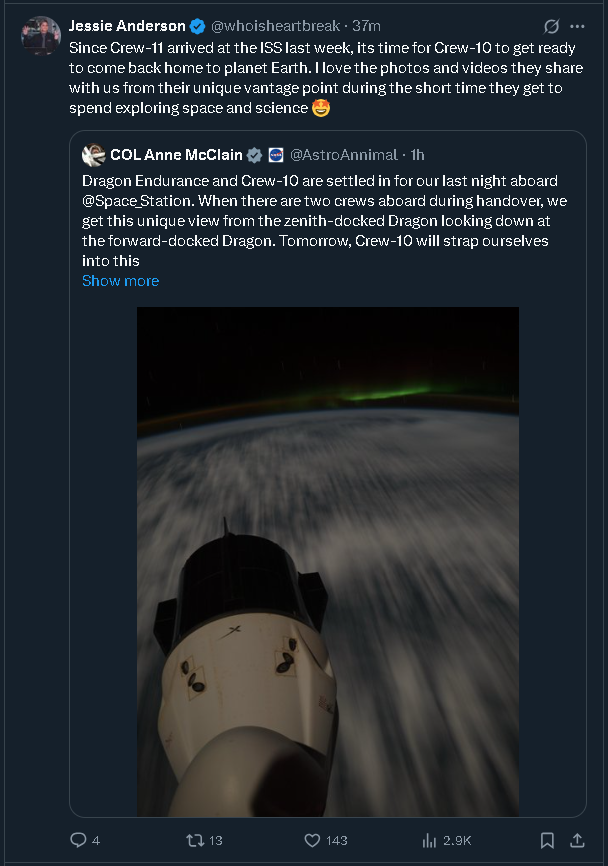Click the share post icon
The width and height of the screenshot is (608, 866).
point(577,840)
